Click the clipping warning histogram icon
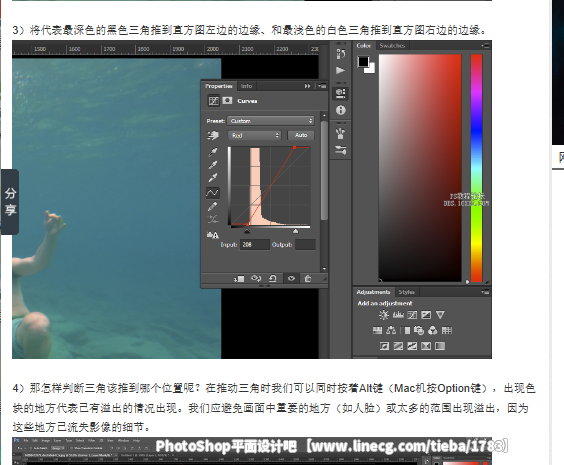The height and width of the screenshot is (465, 564). (213, 235)
